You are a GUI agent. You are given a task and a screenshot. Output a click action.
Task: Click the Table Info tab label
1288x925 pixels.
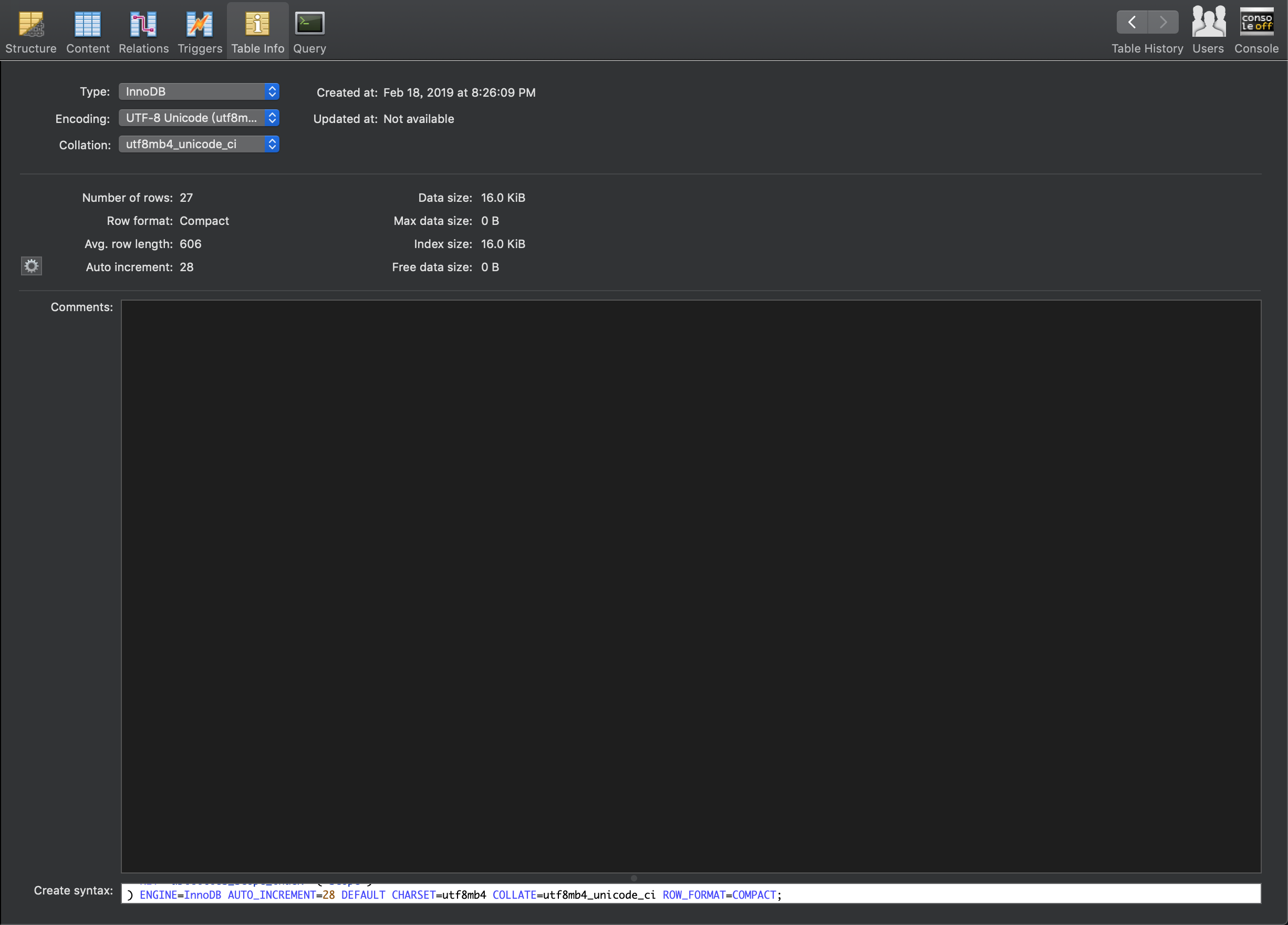point(257,48)
